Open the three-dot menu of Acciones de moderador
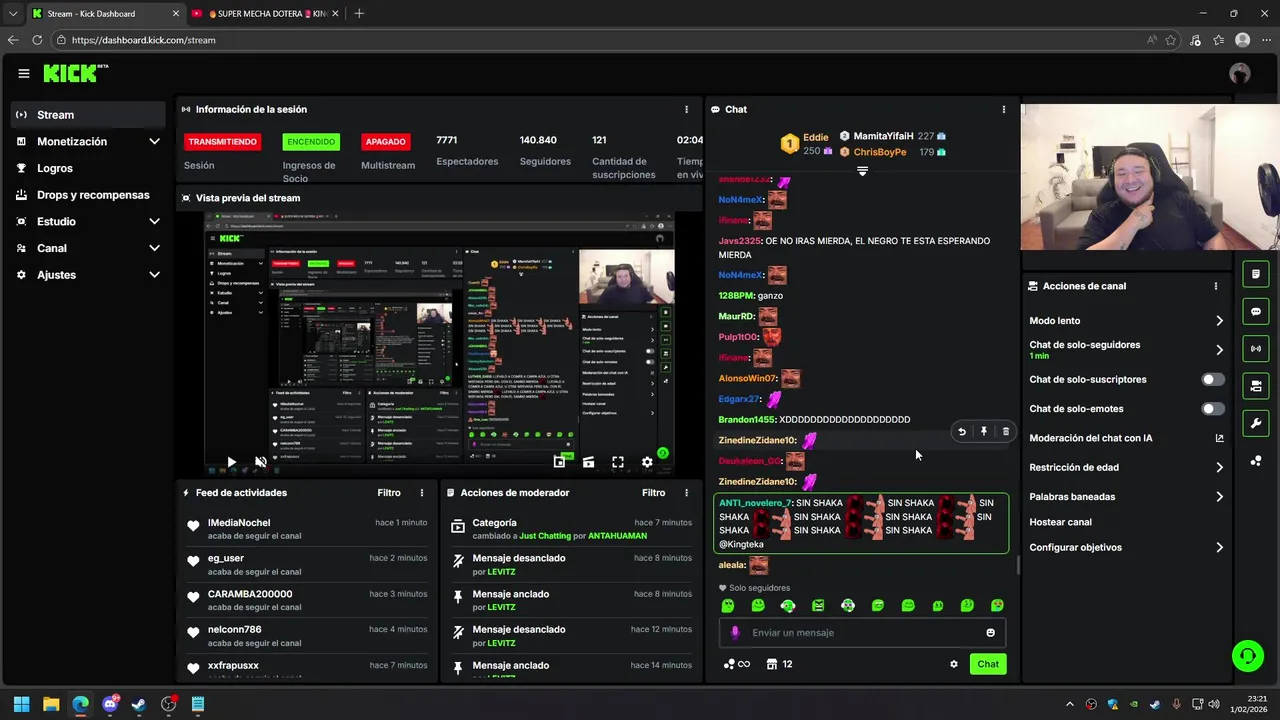Screen dimensions: 1280x720 [x=686, y=492]
